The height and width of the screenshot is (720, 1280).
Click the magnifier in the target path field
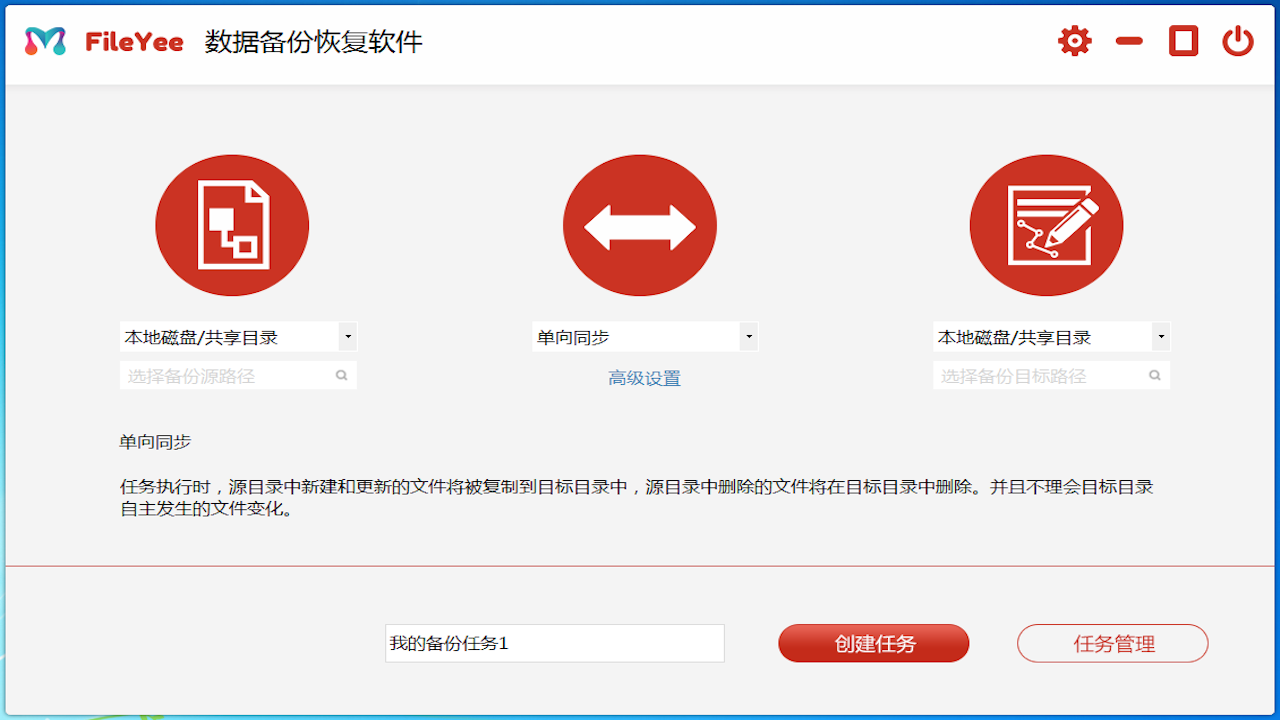(x=1154, y=374)
